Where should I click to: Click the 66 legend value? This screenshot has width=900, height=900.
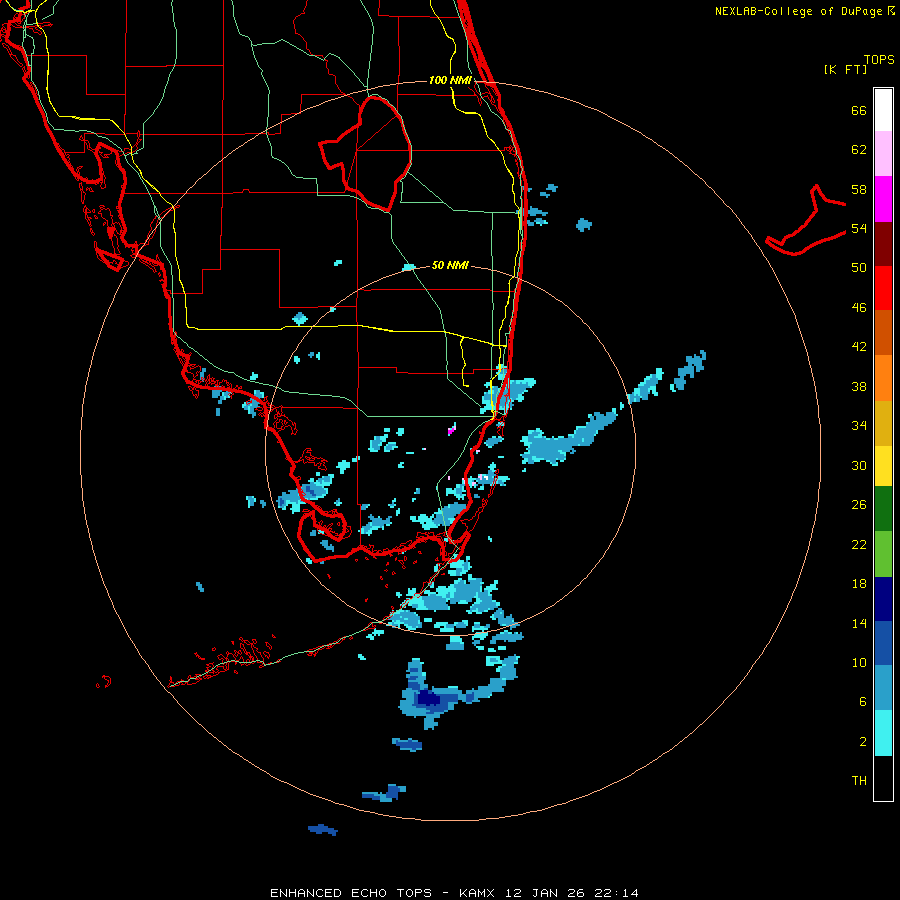859,110
